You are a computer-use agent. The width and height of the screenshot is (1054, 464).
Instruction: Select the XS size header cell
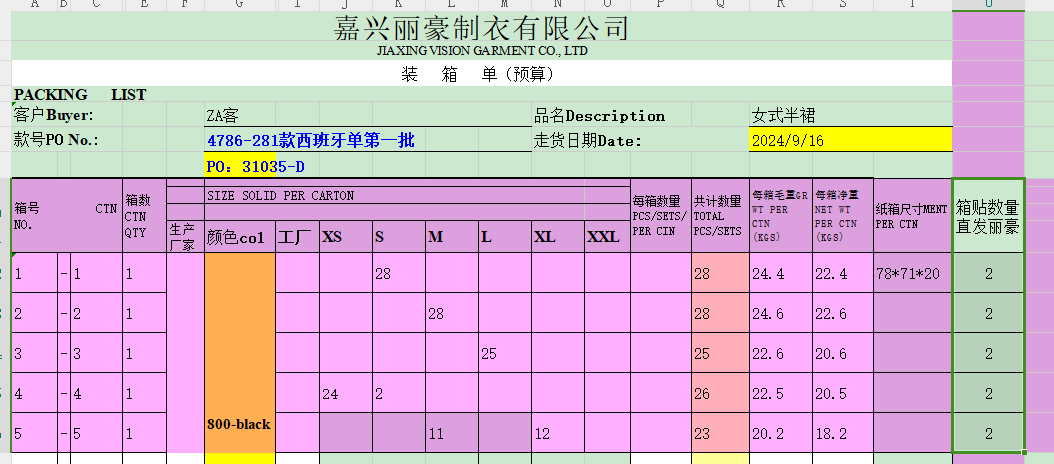click(x=332, y=237)
